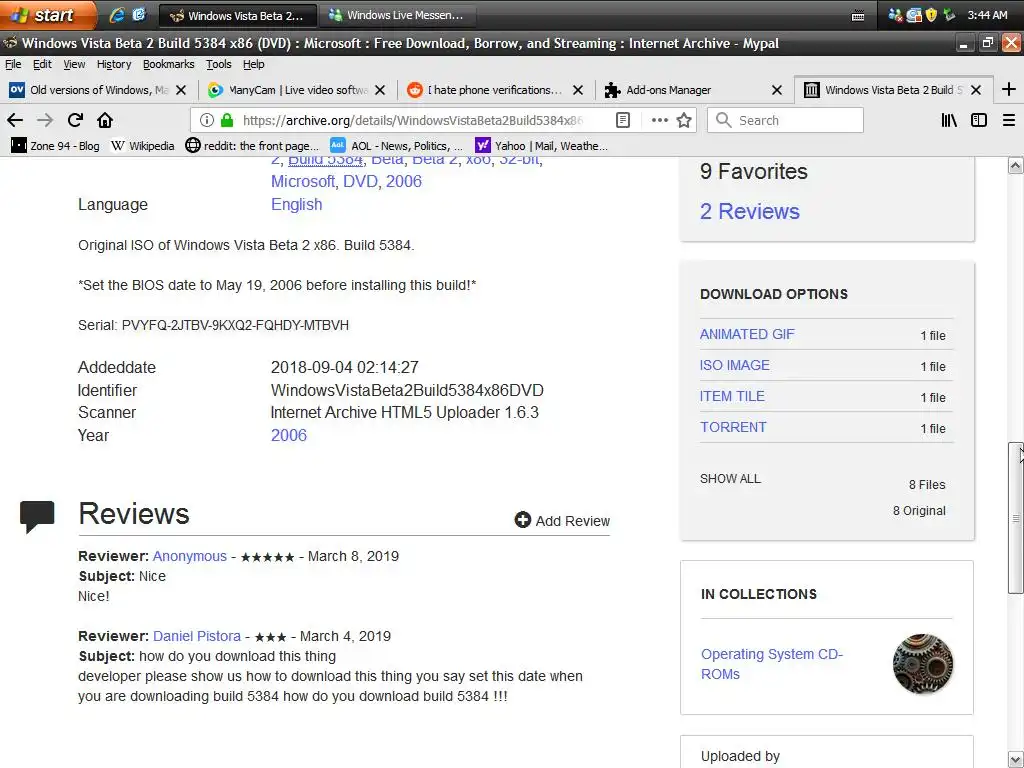Open reddit front page bookmark
Image resolution: width=1024 pixels, height=768 pixels.
[252, 146]
